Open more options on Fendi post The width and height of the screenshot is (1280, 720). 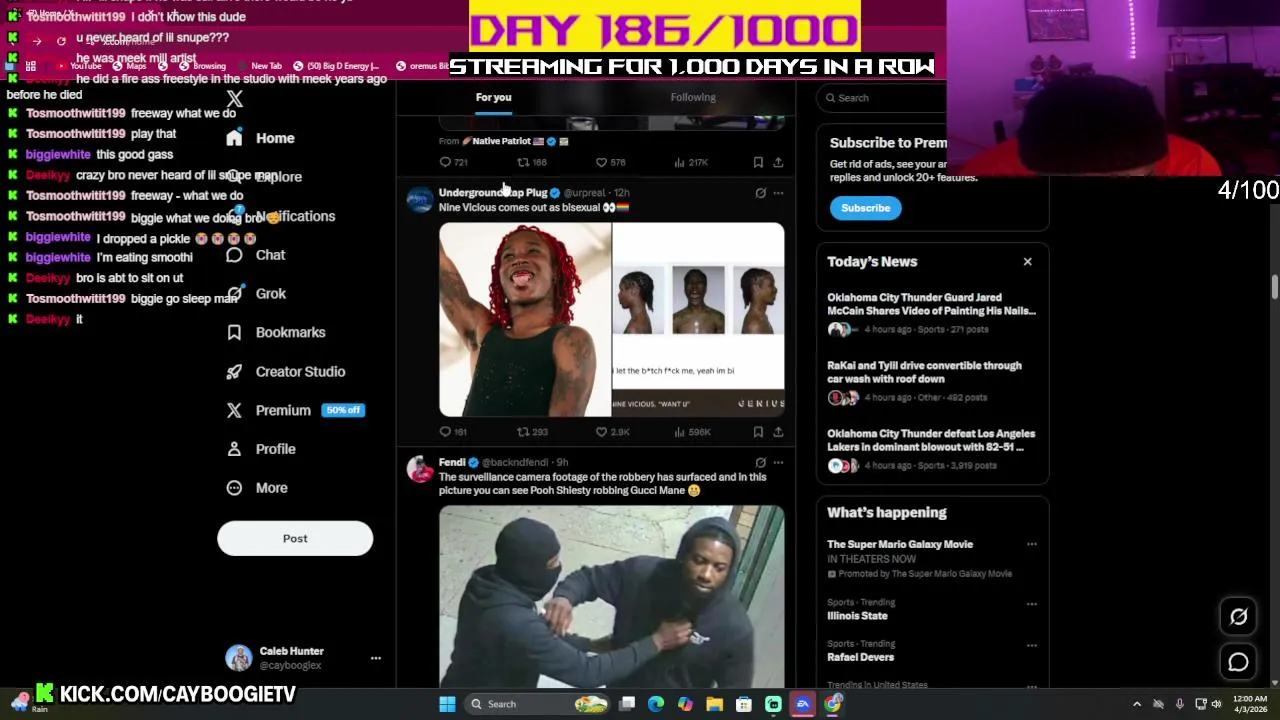tap(778, 463)
